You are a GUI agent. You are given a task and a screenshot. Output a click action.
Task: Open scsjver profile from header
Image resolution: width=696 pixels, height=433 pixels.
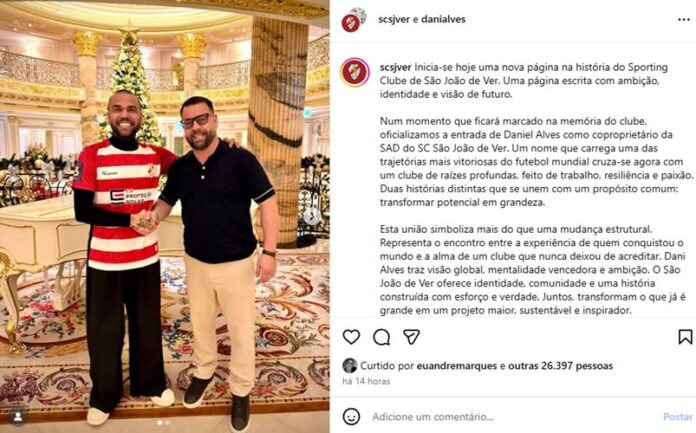[394, 19]
